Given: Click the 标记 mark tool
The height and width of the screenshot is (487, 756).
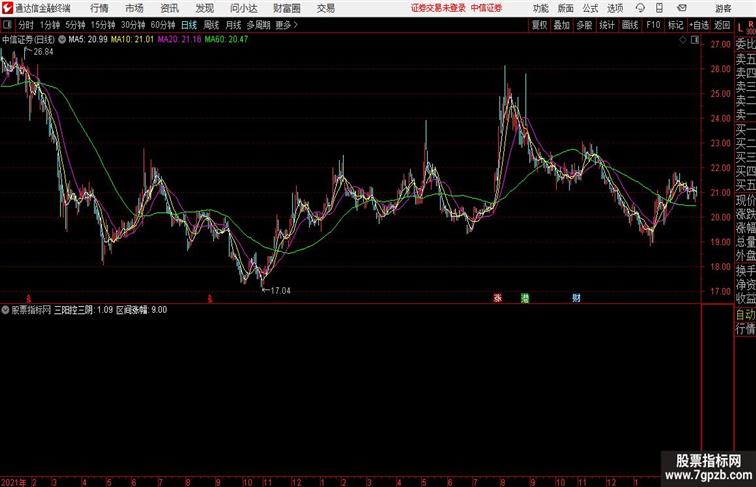Looking at the screenshot, I should pyautogui.click(x=675, y=25).
